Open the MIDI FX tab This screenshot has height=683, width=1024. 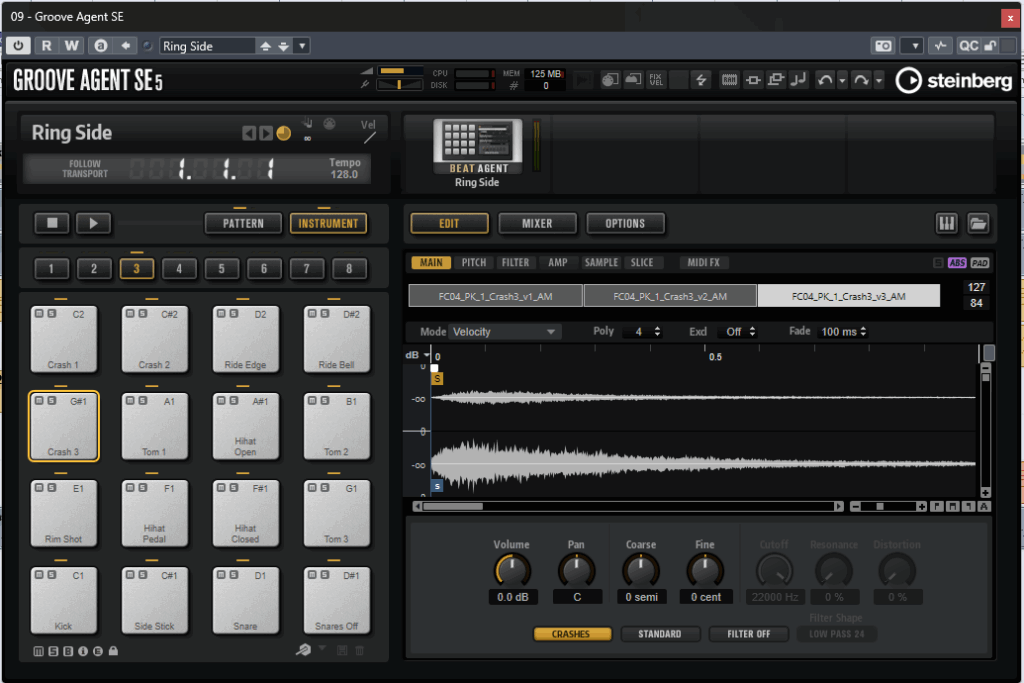click(x=705, y=263)
